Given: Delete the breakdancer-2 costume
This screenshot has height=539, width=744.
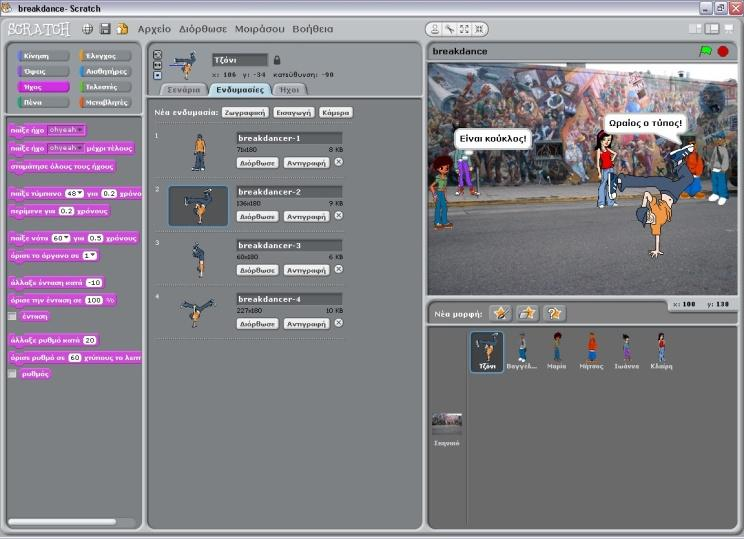Looking at the screenshot, I should 338,215.
